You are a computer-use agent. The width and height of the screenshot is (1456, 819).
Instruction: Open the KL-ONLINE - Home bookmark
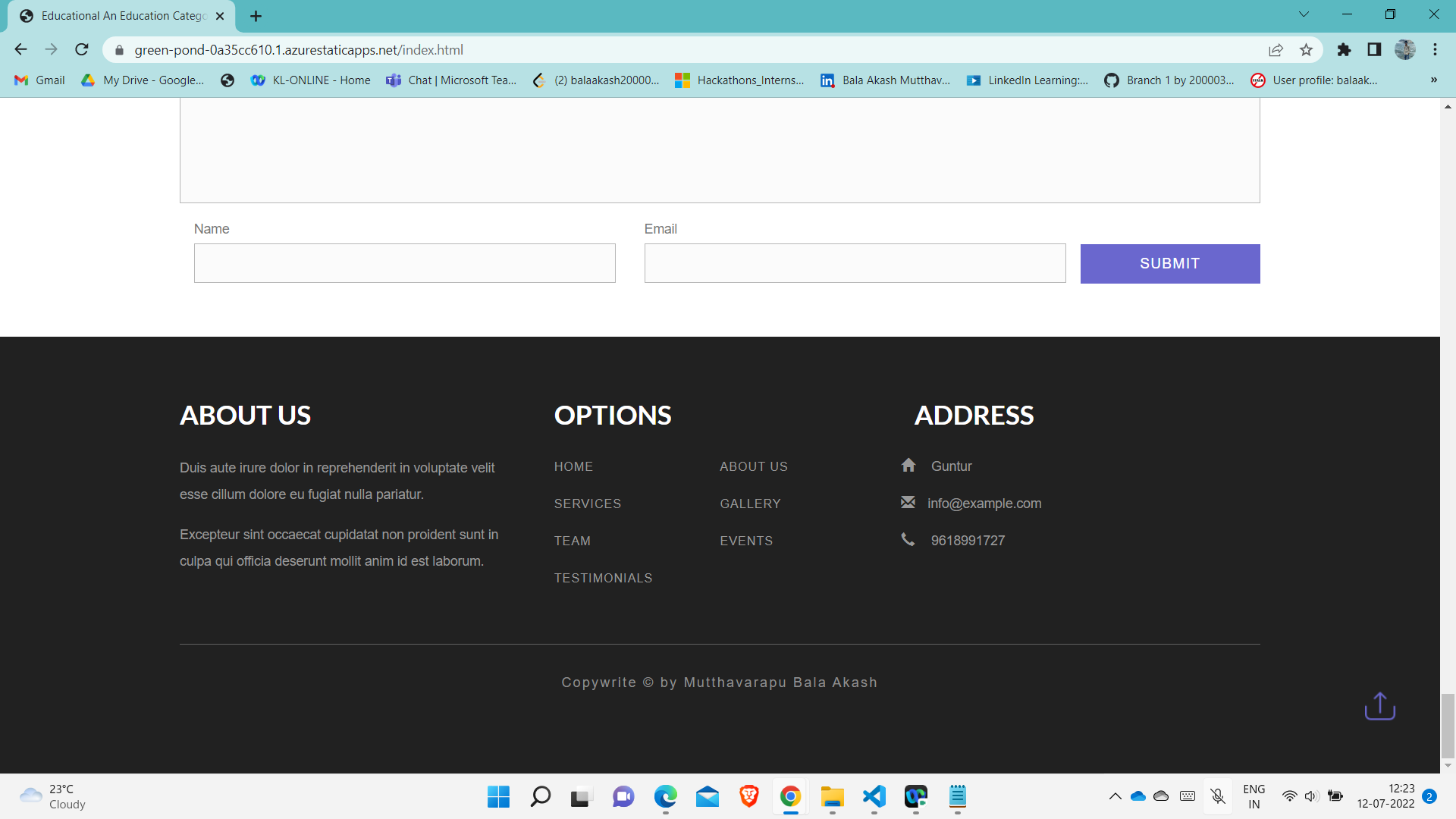(311, 80)
